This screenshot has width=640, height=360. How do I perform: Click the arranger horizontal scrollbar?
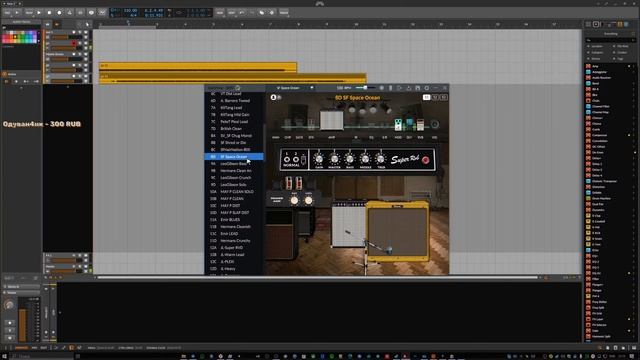coord(318,278)
